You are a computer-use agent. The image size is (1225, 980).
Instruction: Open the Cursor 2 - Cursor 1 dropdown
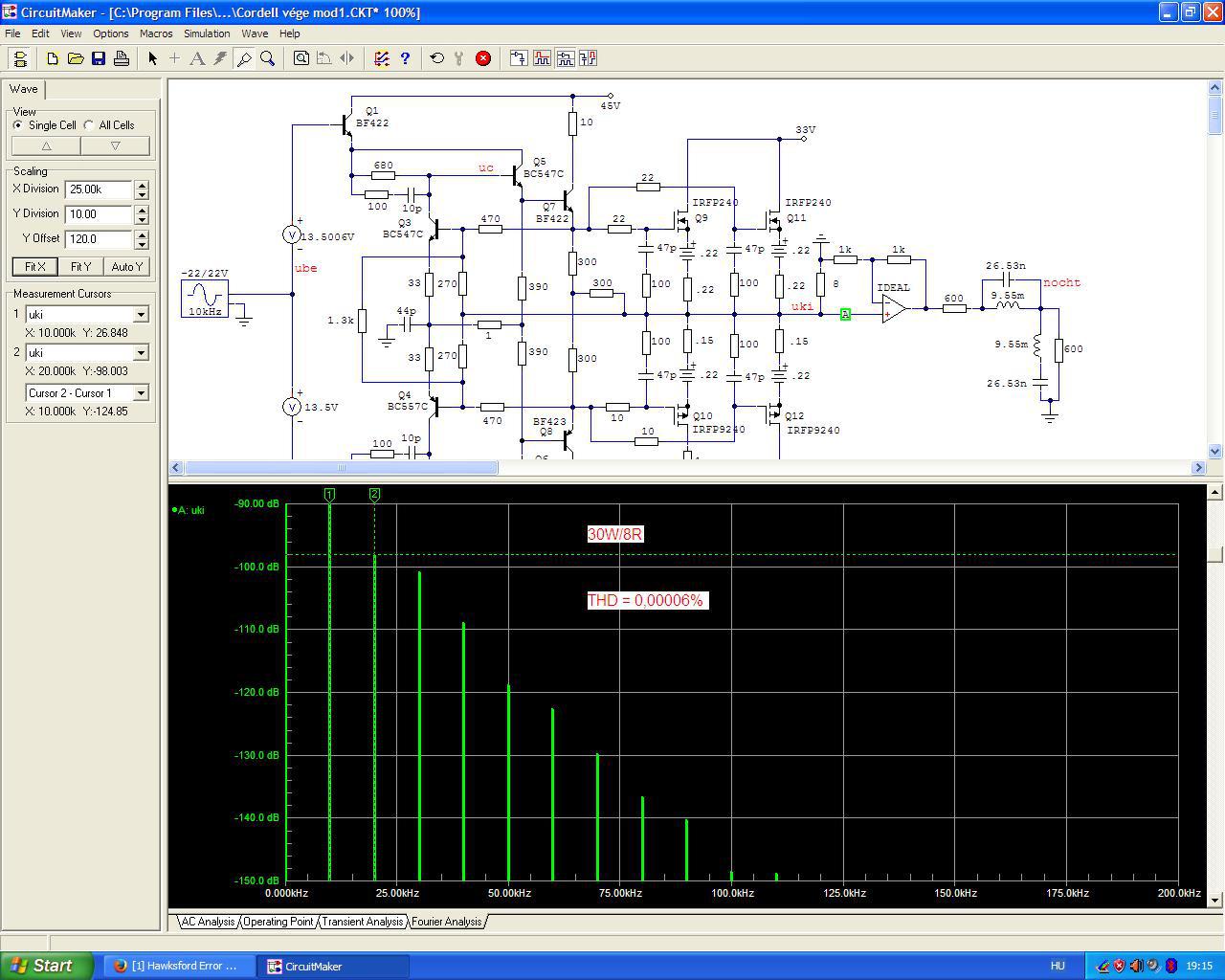click(141, 393)
